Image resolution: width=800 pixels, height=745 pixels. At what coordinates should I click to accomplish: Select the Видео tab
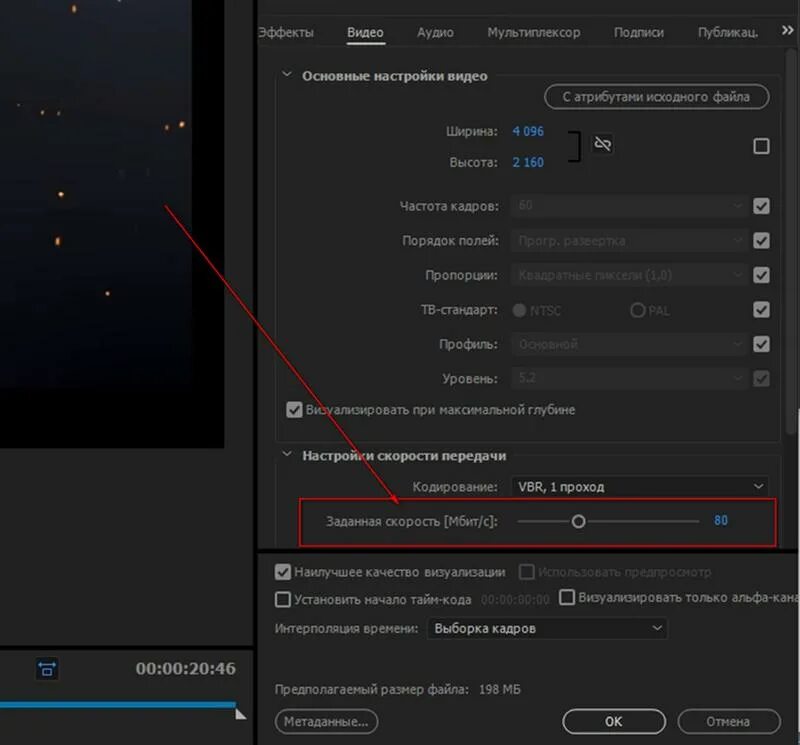click(x=365, y=32)
